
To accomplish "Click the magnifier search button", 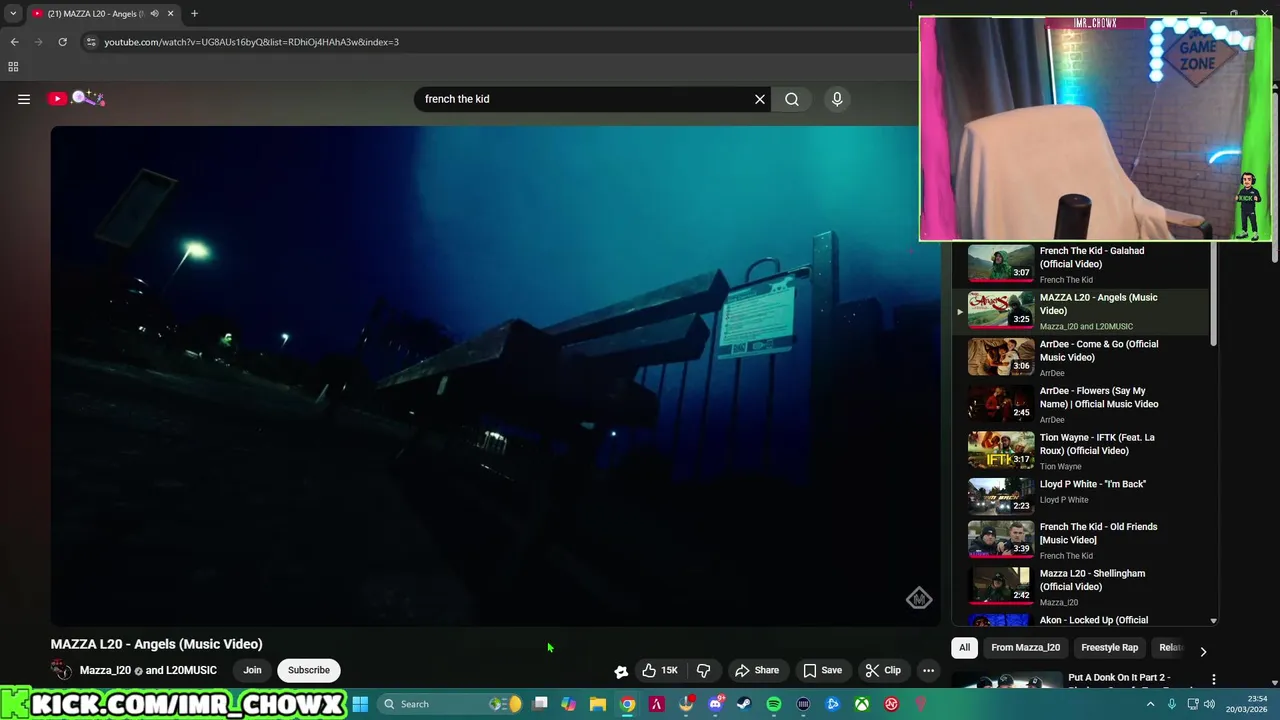I will 792,99.
